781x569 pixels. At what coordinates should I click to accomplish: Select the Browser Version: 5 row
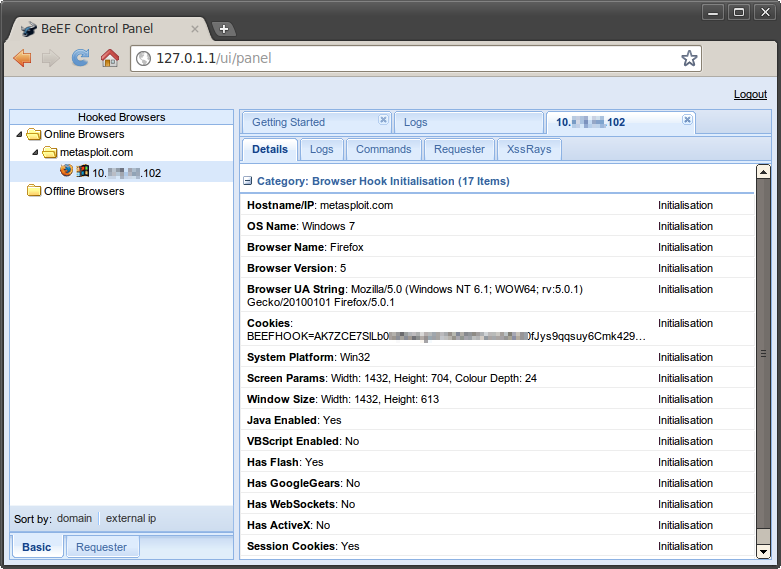point(497,268)
